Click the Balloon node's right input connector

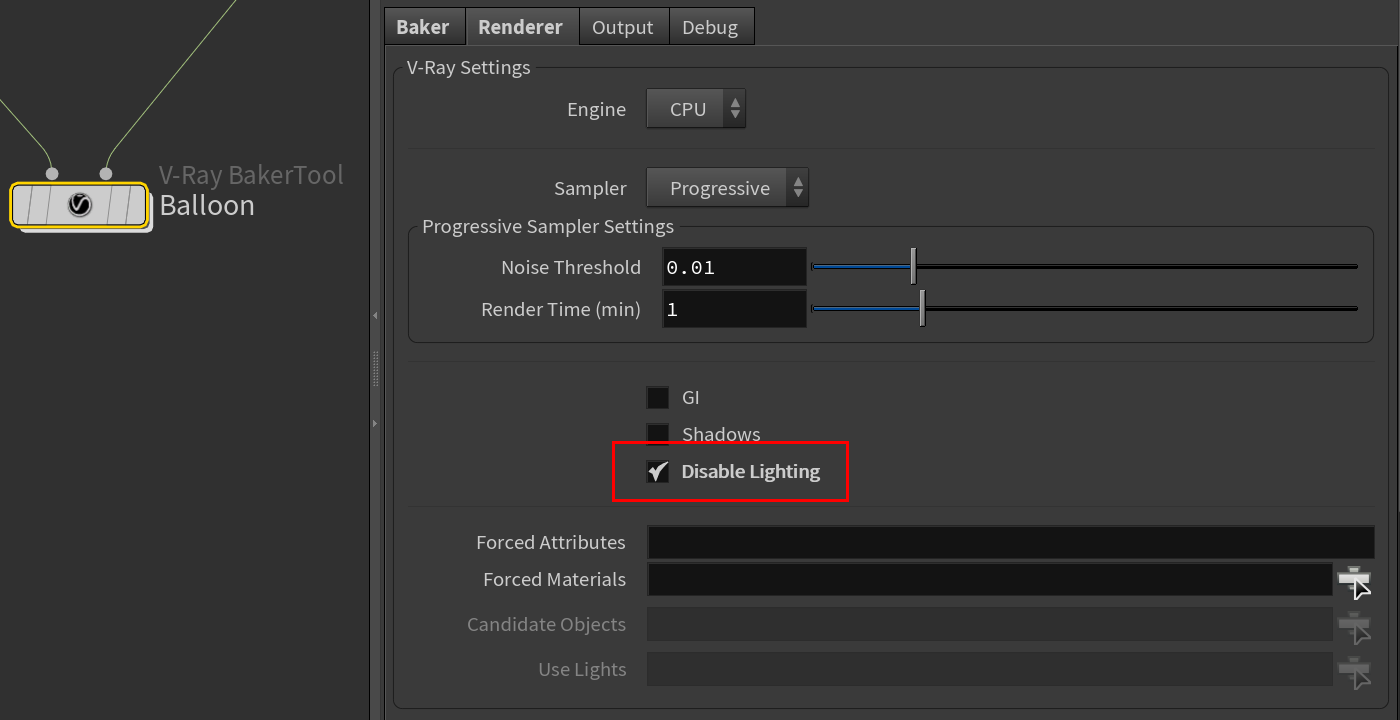click(x=106, y=174)
